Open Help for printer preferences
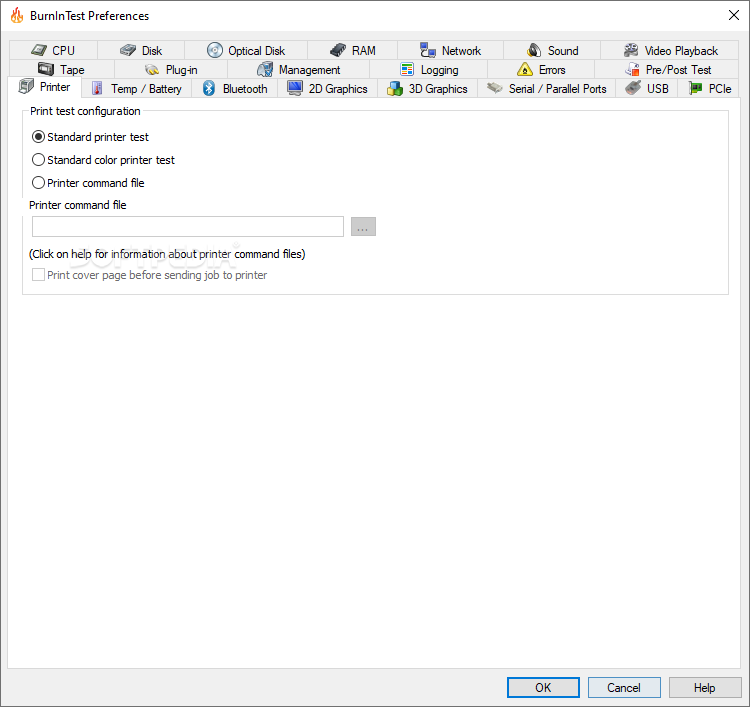 (x=705, y=687)
